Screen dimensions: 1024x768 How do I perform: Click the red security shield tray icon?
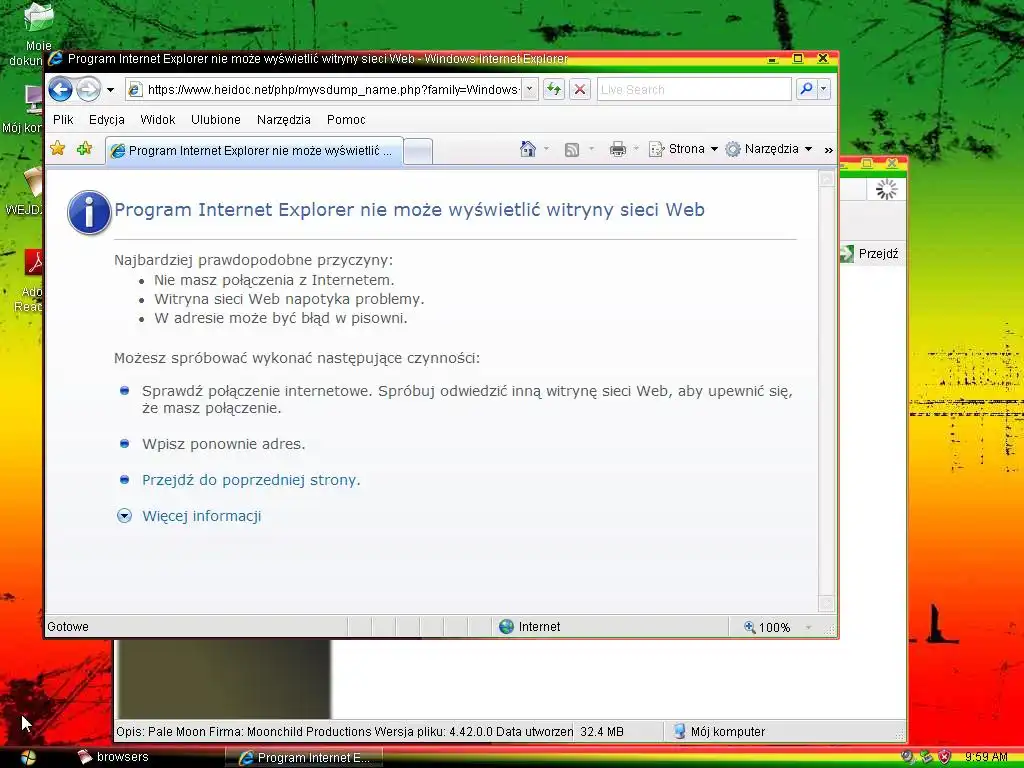coord(944,757)
